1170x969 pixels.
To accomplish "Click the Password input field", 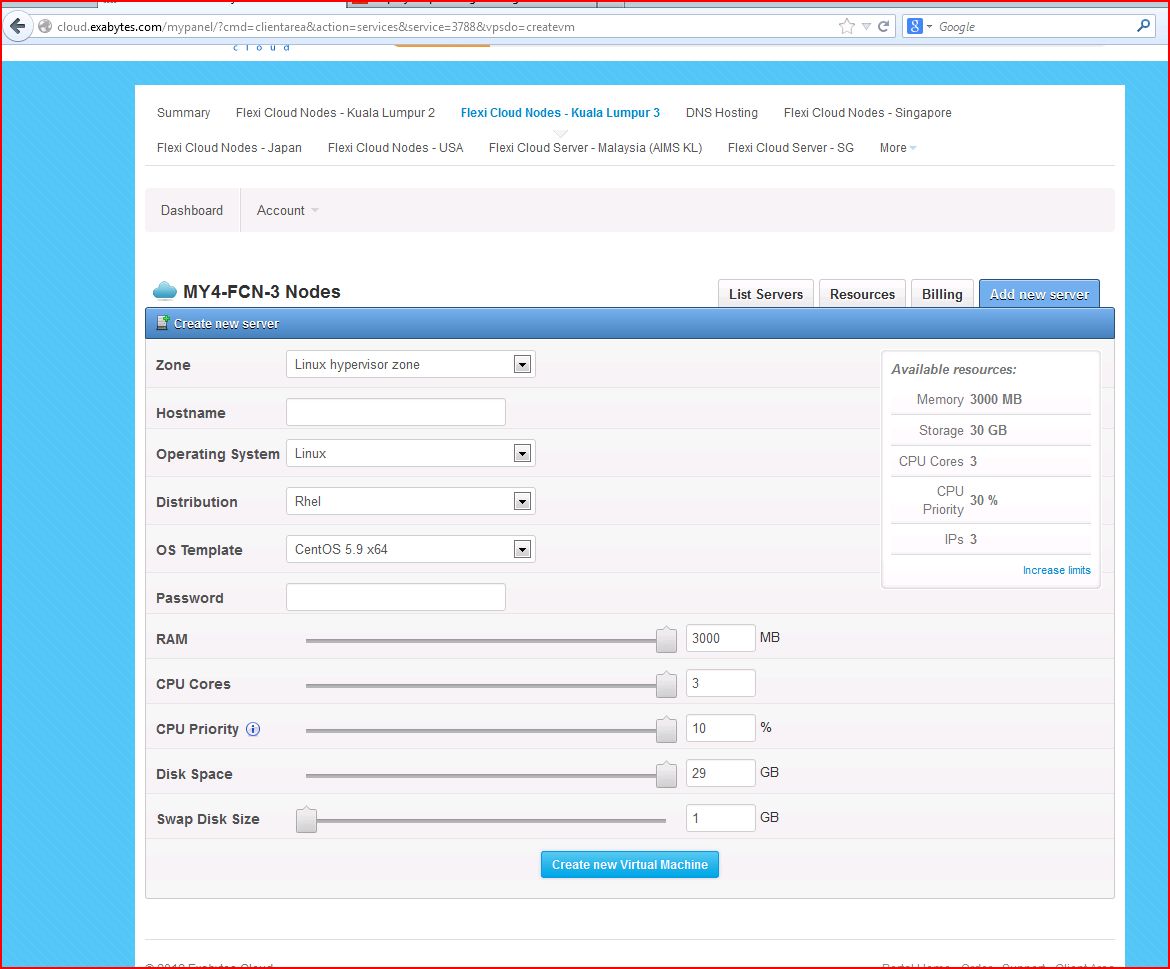I will coord(395,597).
